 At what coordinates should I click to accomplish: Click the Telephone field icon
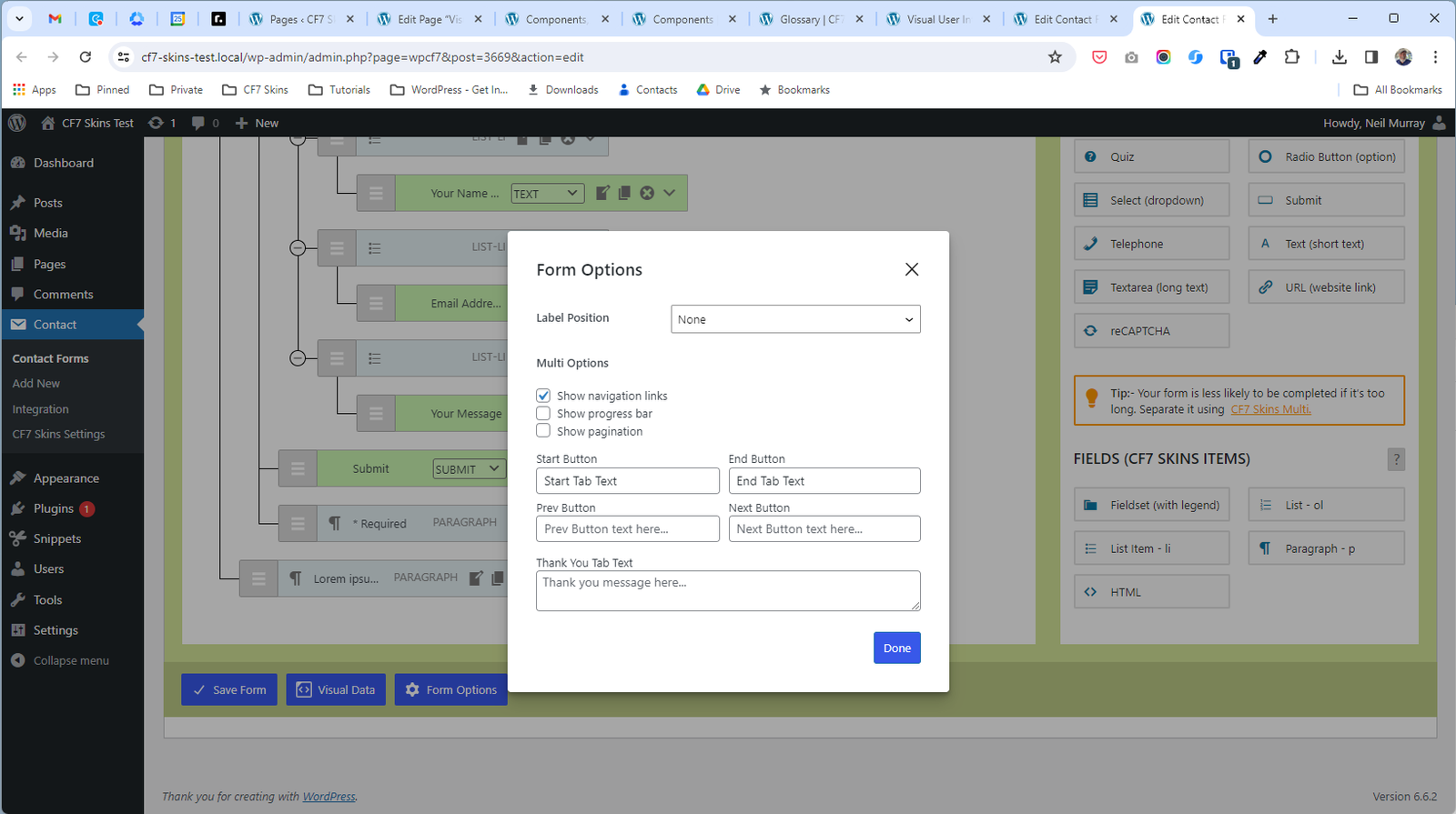1090,244
